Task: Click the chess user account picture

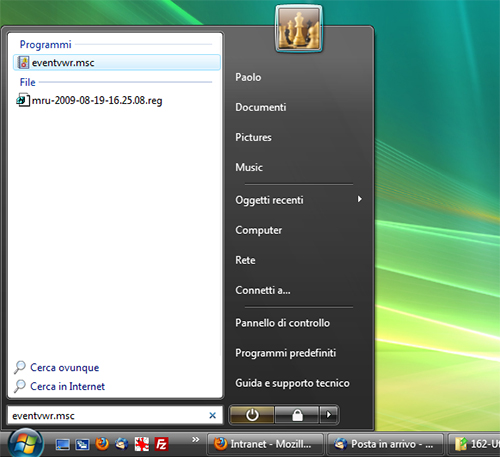Action: (x=299, y=29)
